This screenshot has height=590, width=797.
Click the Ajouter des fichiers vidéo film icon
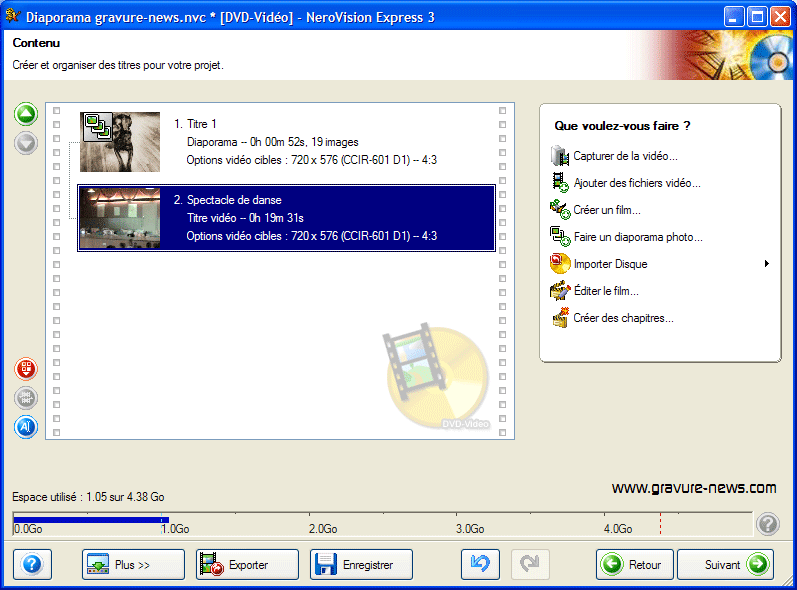point(560,182)
